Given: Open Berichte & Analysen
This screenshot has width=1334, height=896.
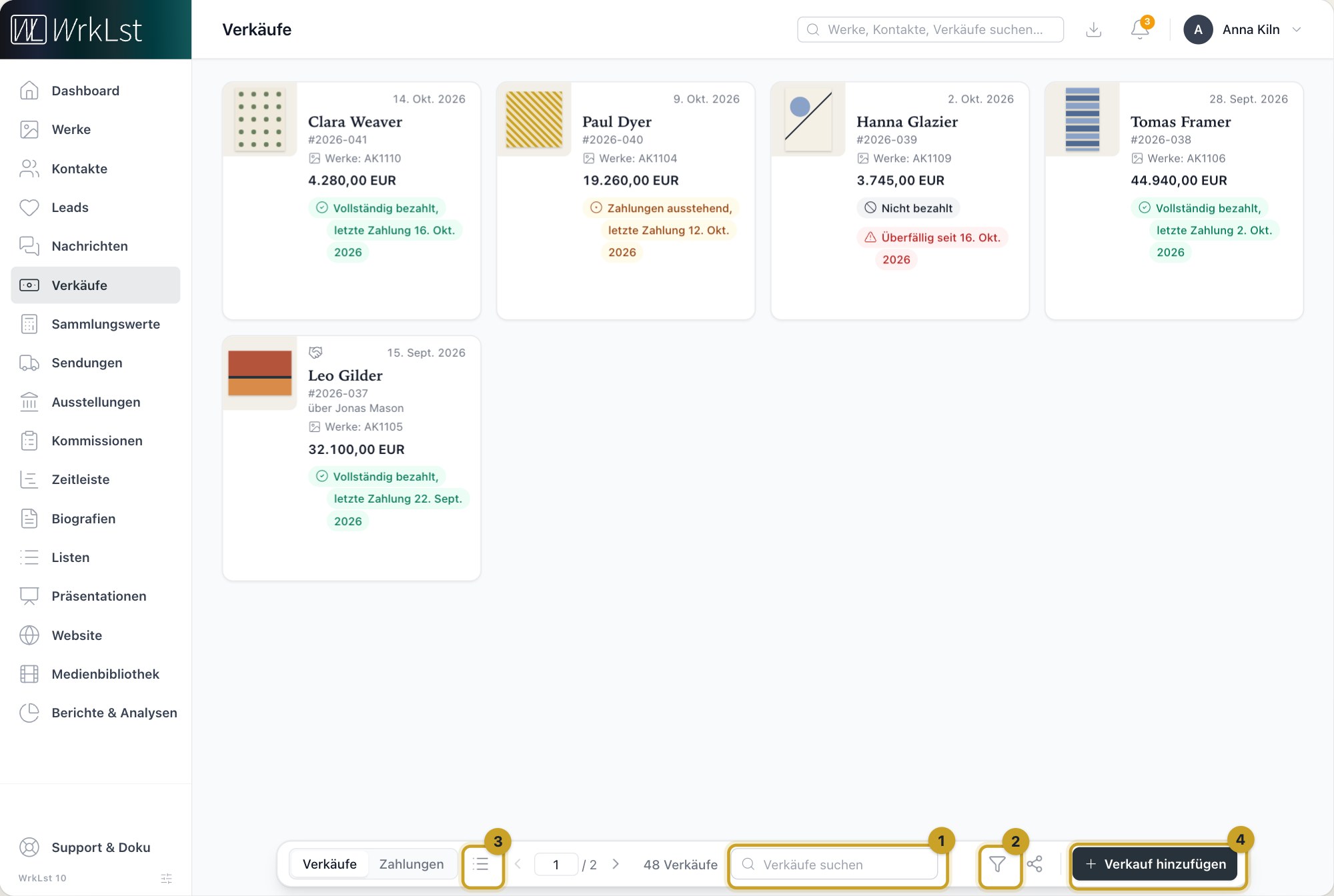Looking at the screenshot, I should (95, 713).
